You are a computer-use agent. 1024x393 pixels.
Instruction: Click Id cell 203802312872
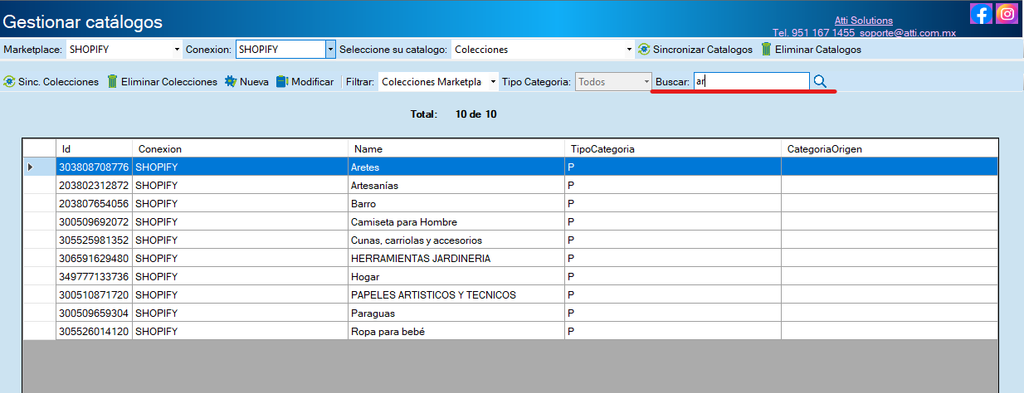94,185
